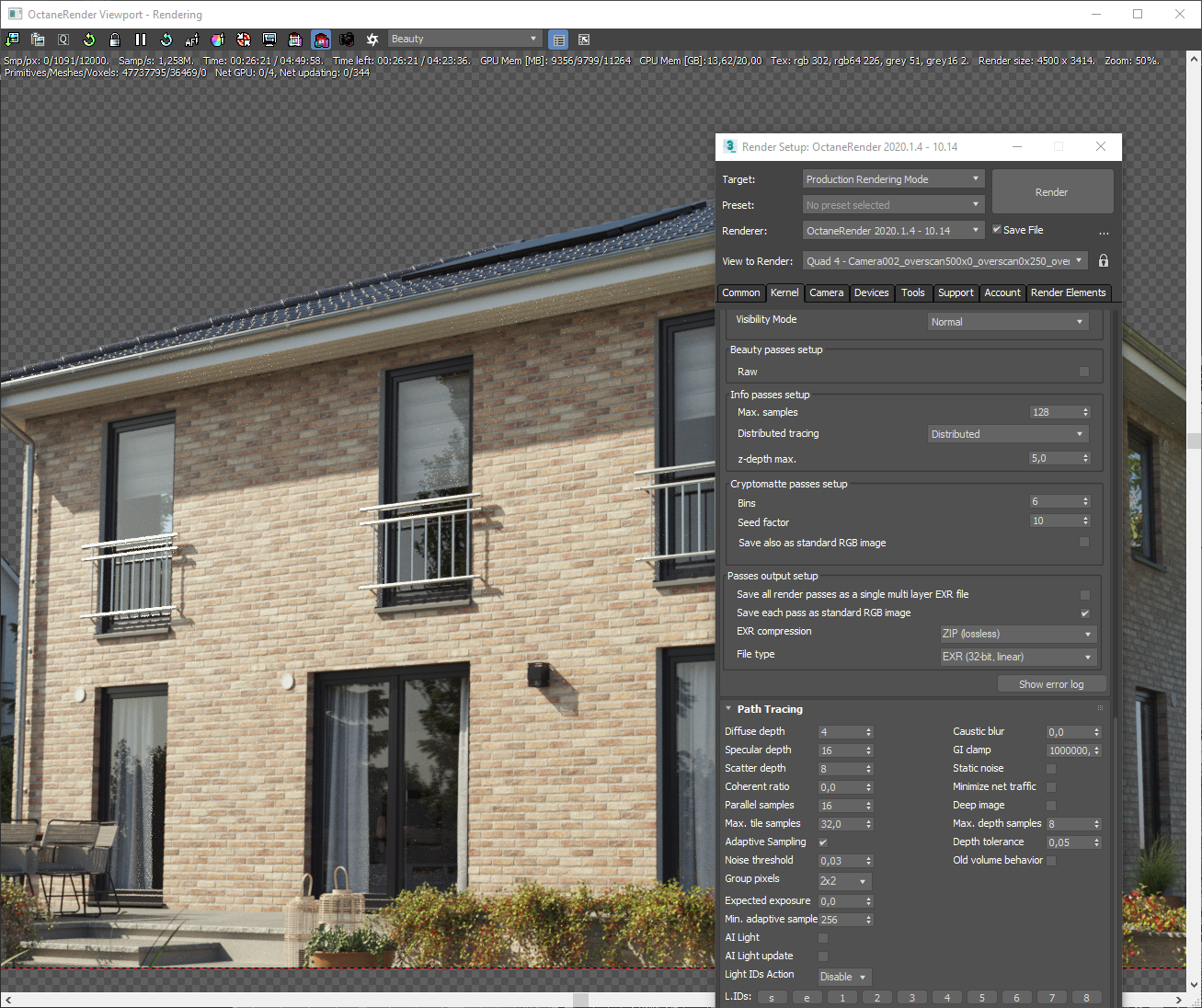Switch to the Tools tab
Screen dimensions: 1202x1008
point(913,292)
